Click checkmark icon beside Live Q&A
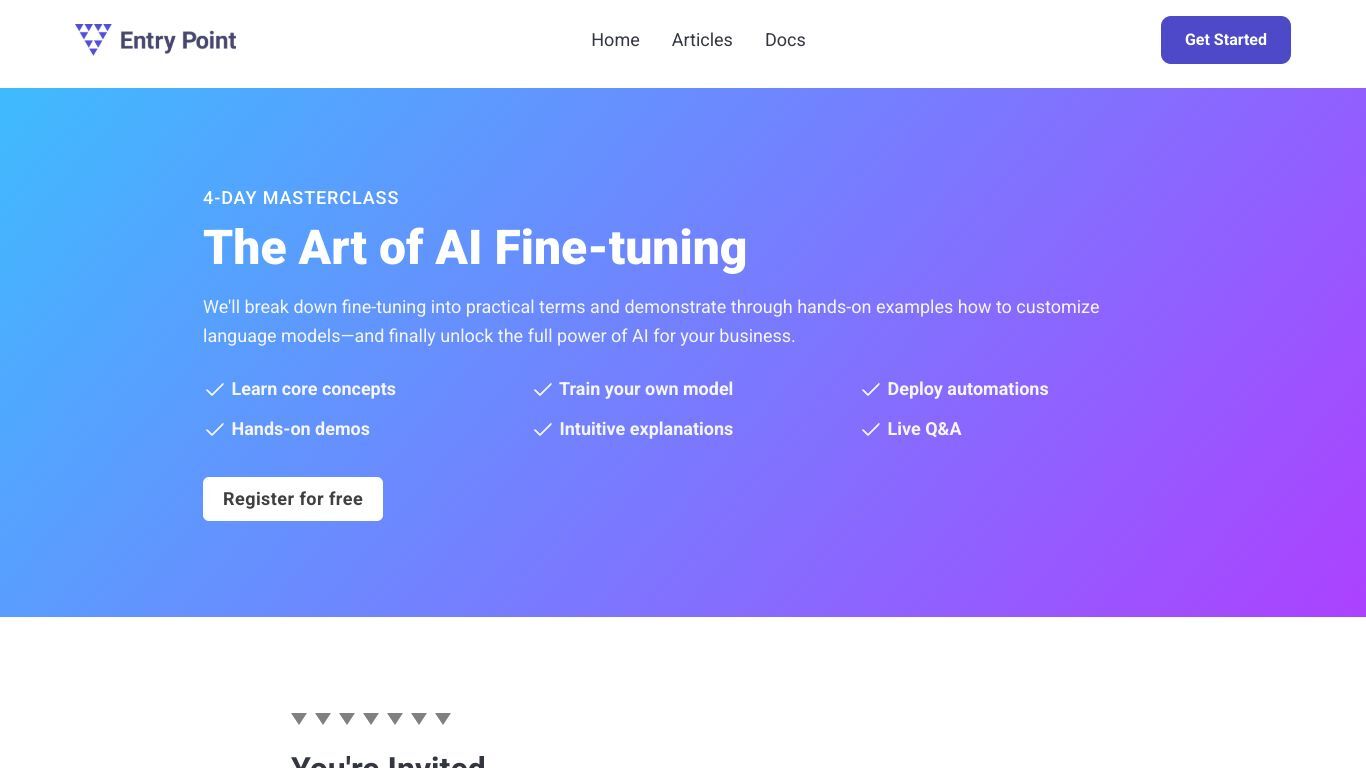This screenshot has height=768, width=1366. [870, 430]
